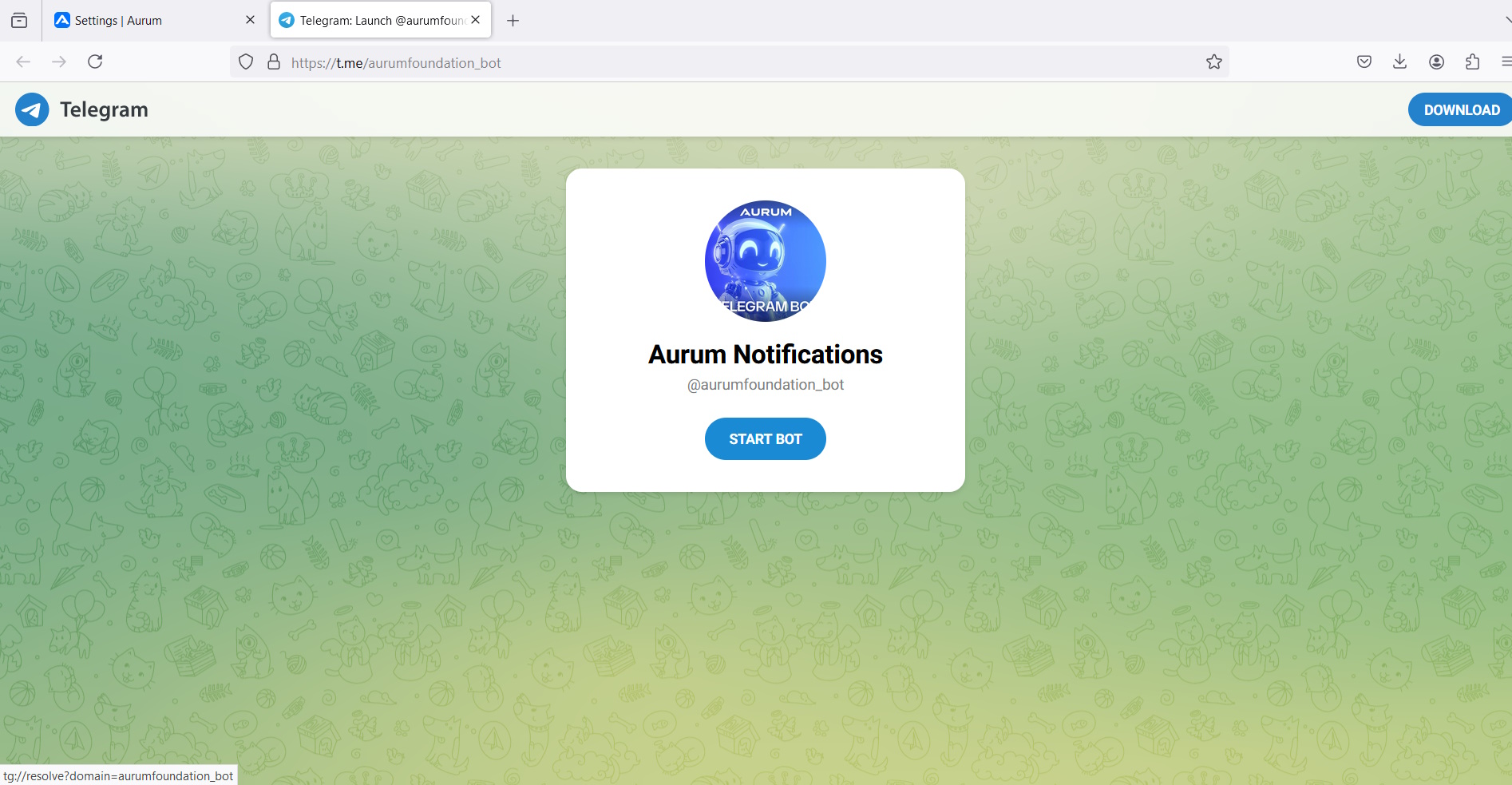This screenshot has height=785, width=1512.
Task: Open the Telegram logo icon
Action: (x=32, y=109)
